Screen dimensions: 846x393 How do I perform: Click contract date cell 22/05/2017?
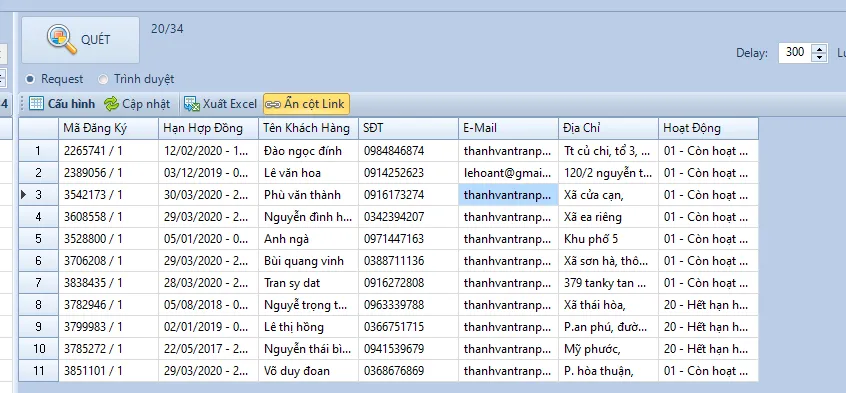point(209,349)
